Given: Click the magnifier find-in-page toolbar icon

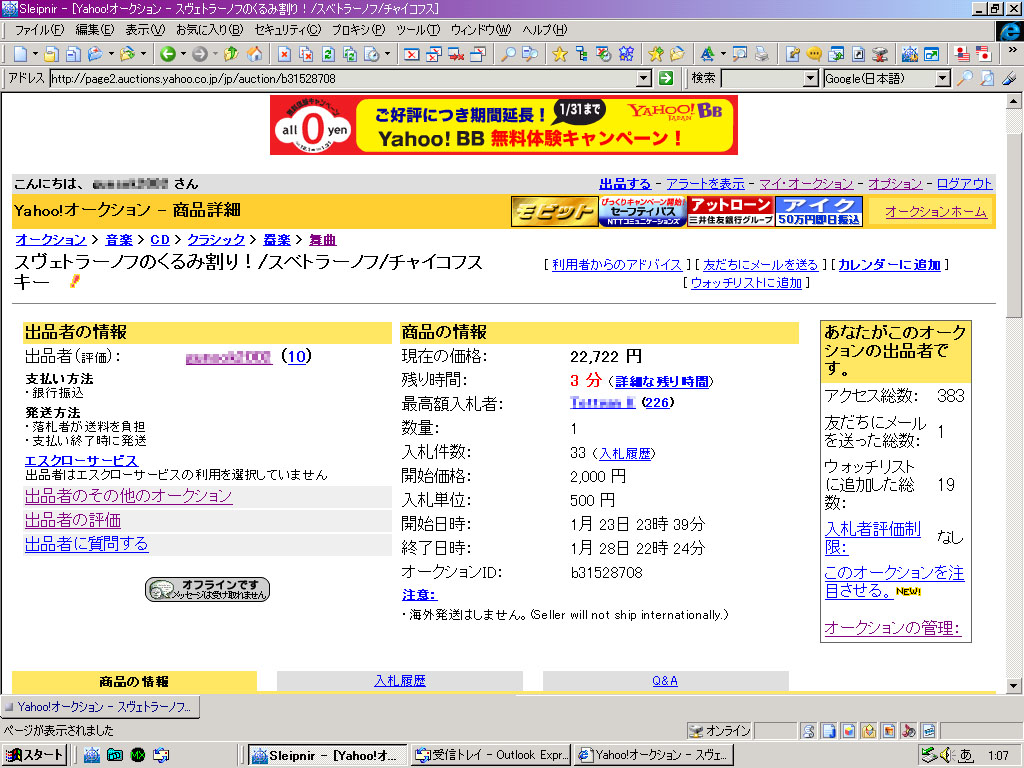Looking at the screenshot, I should [x=507, y=54].
